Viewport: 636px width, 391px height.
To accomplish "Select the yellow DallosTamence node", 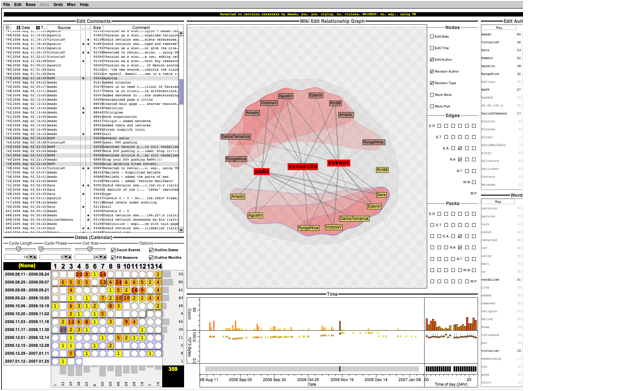I will click(354, 219).
